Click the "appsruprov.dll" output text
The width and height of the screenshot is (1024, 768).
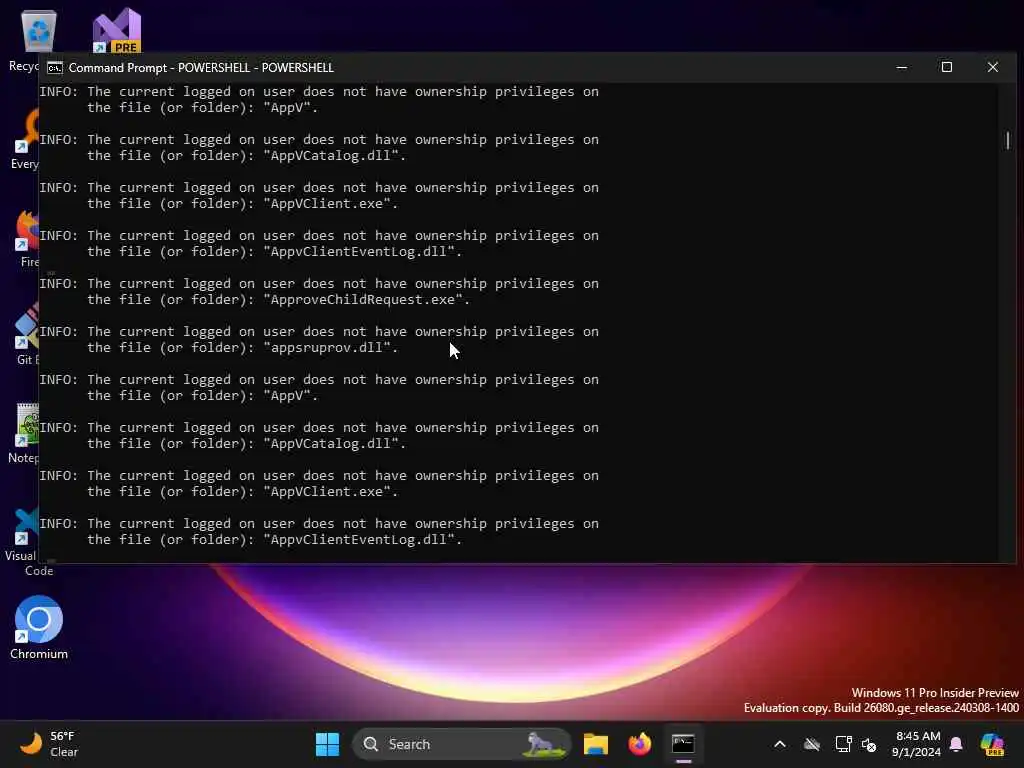click(330, 347)
